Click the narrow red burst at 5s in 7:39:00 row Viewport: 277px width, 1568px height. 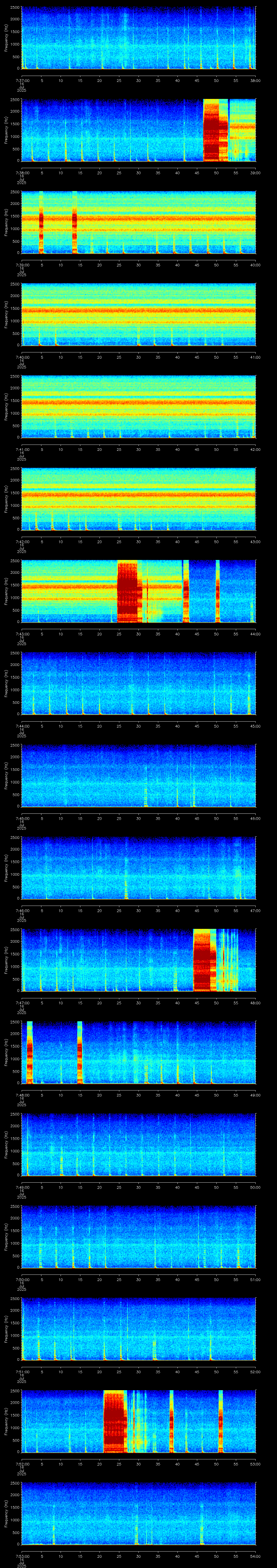pyautogui.click(x=41, y=222)
